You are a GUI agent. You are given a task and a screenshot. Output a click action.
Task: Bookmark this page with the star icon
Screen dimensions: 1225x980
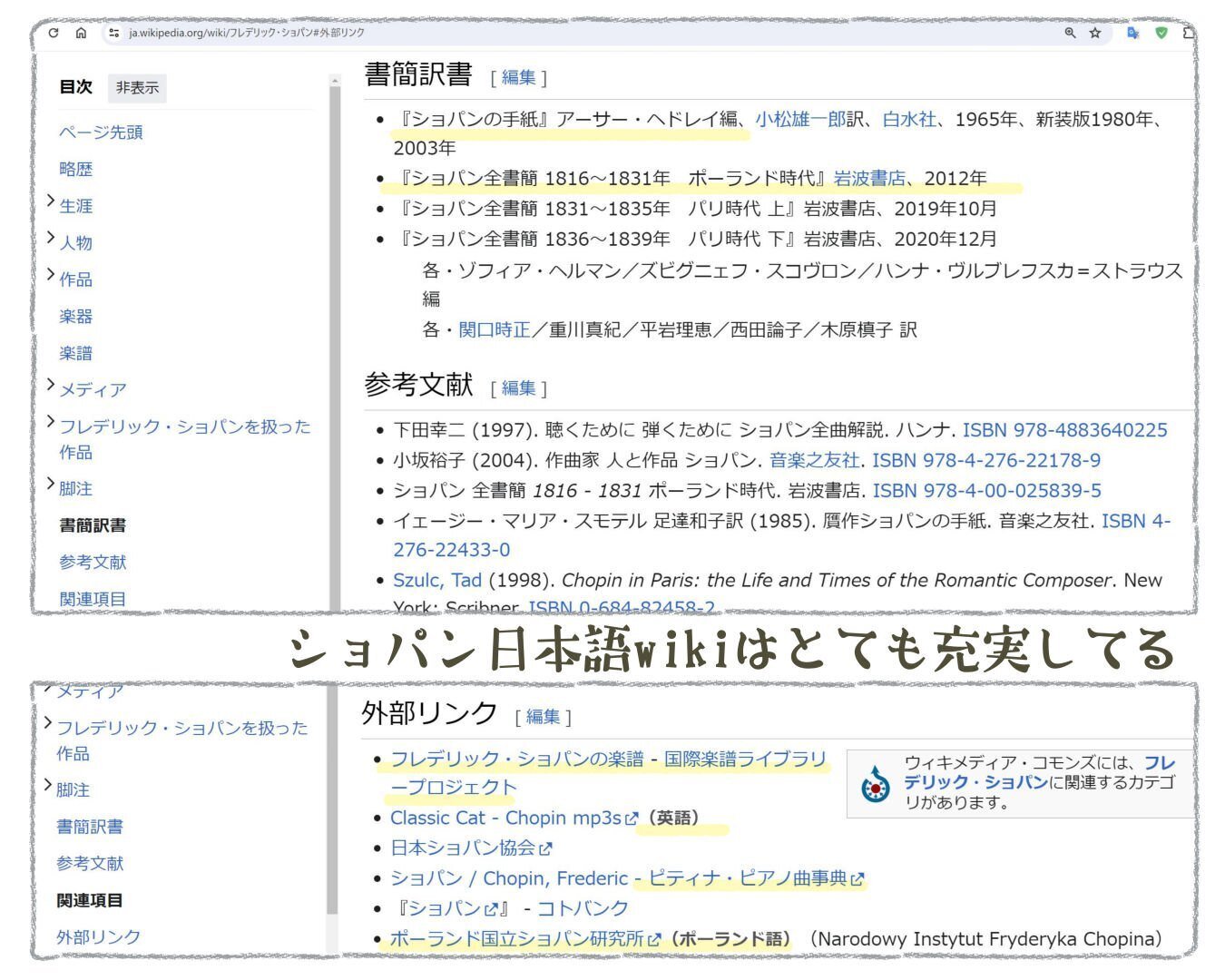[x=1095, y=33]
